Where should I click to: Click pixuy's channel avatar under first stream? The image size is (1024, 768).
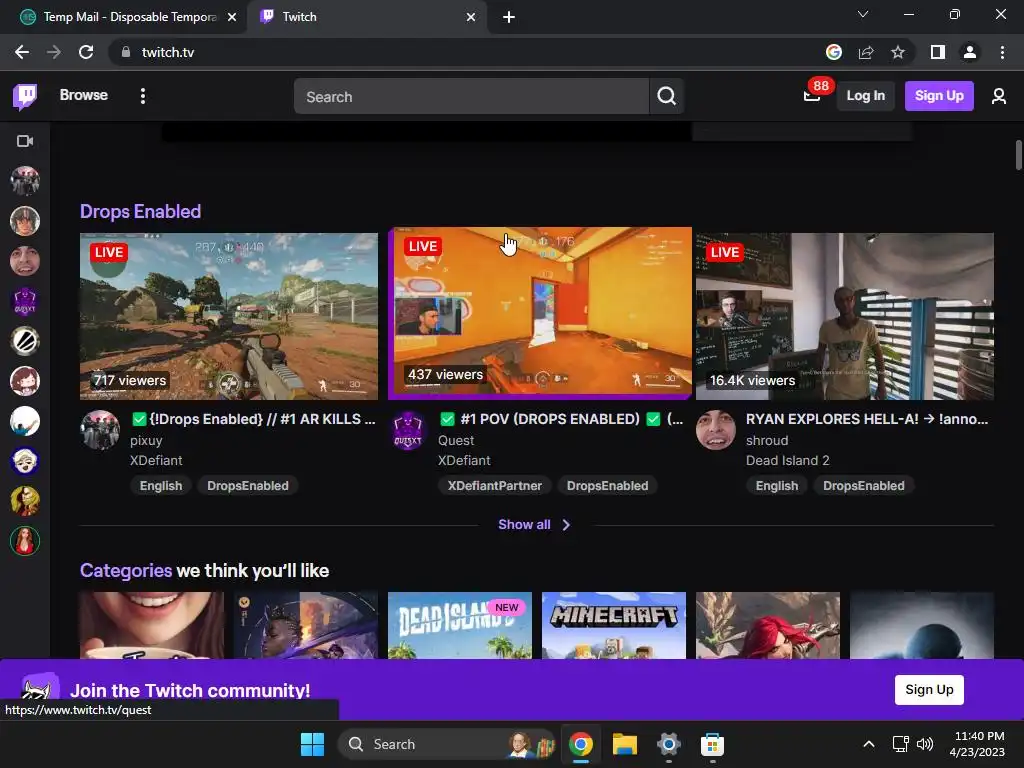click(x=100, y=430)
